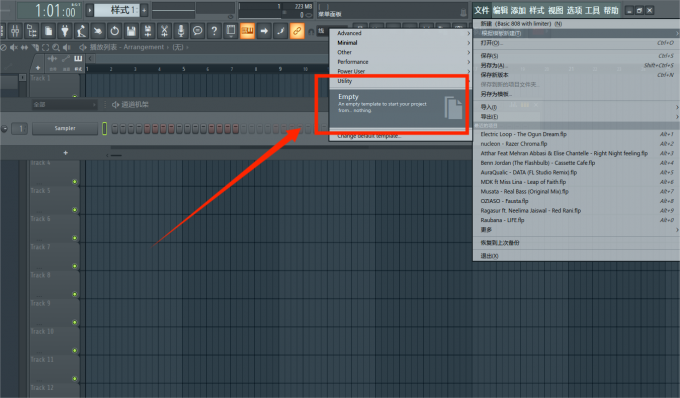Click the Sampler channel number 1 field
Image resolution: width=680 pixels, height=398 pixels.
click(20, 128)
